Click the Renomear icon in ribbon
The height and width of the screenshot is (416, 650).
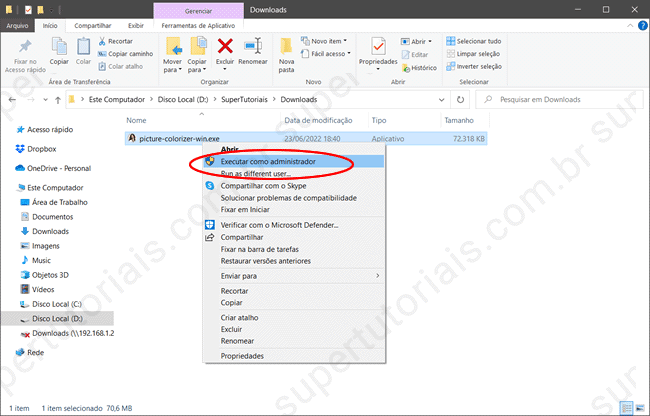tap(253, 46)
